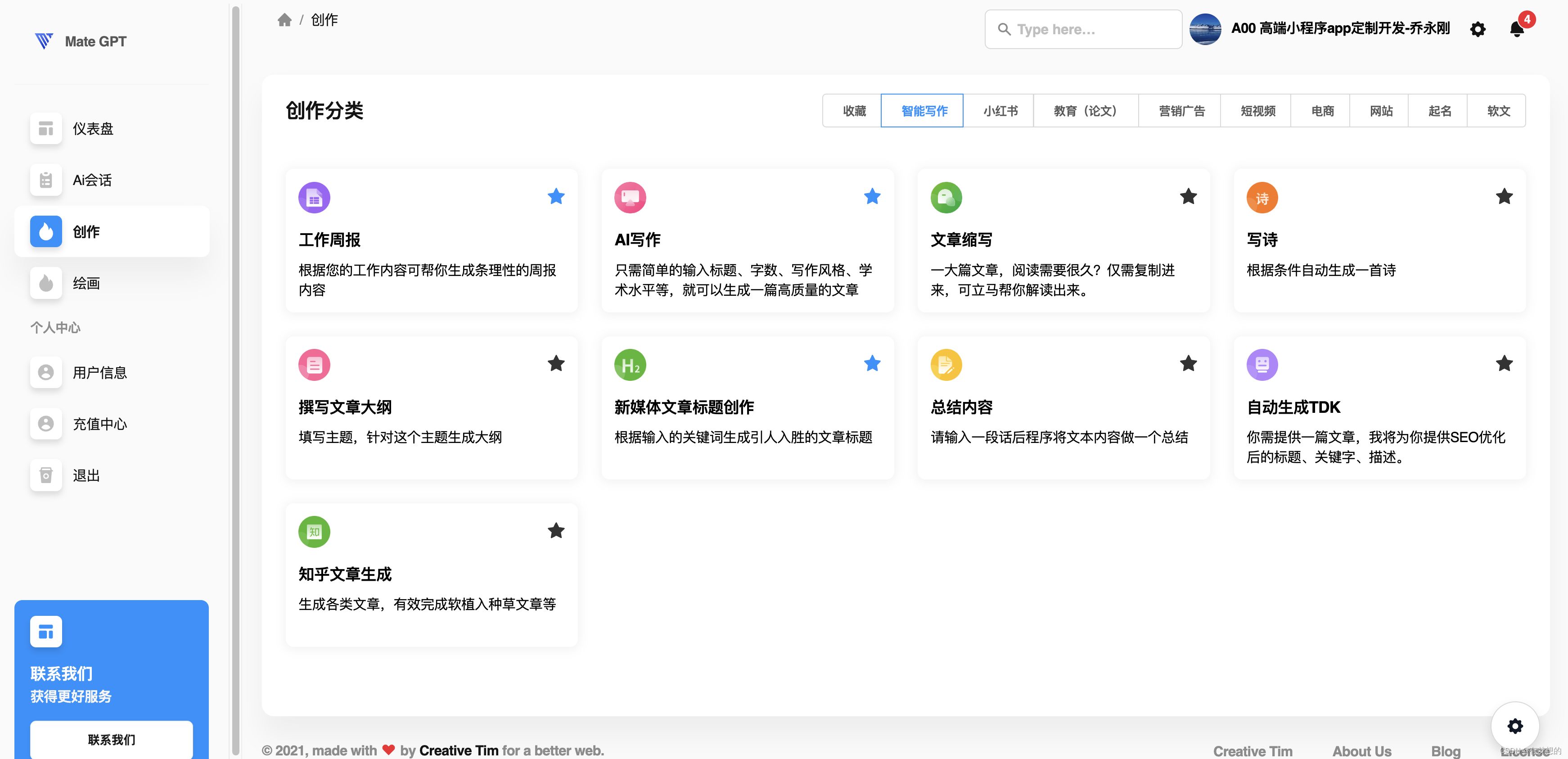This screenshot has width=1568, height=759.
Task: Open the 教育（论文）tab
Action: 1086,111
